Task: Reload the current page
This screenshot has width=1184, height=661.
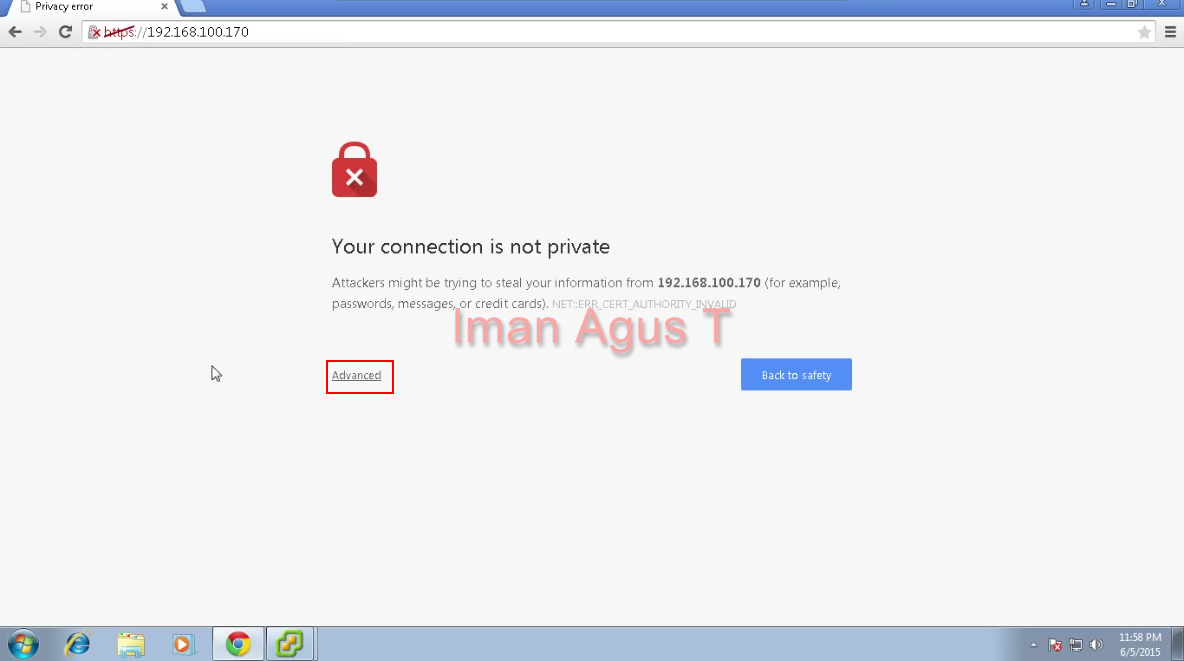Action: click(66, 32)
